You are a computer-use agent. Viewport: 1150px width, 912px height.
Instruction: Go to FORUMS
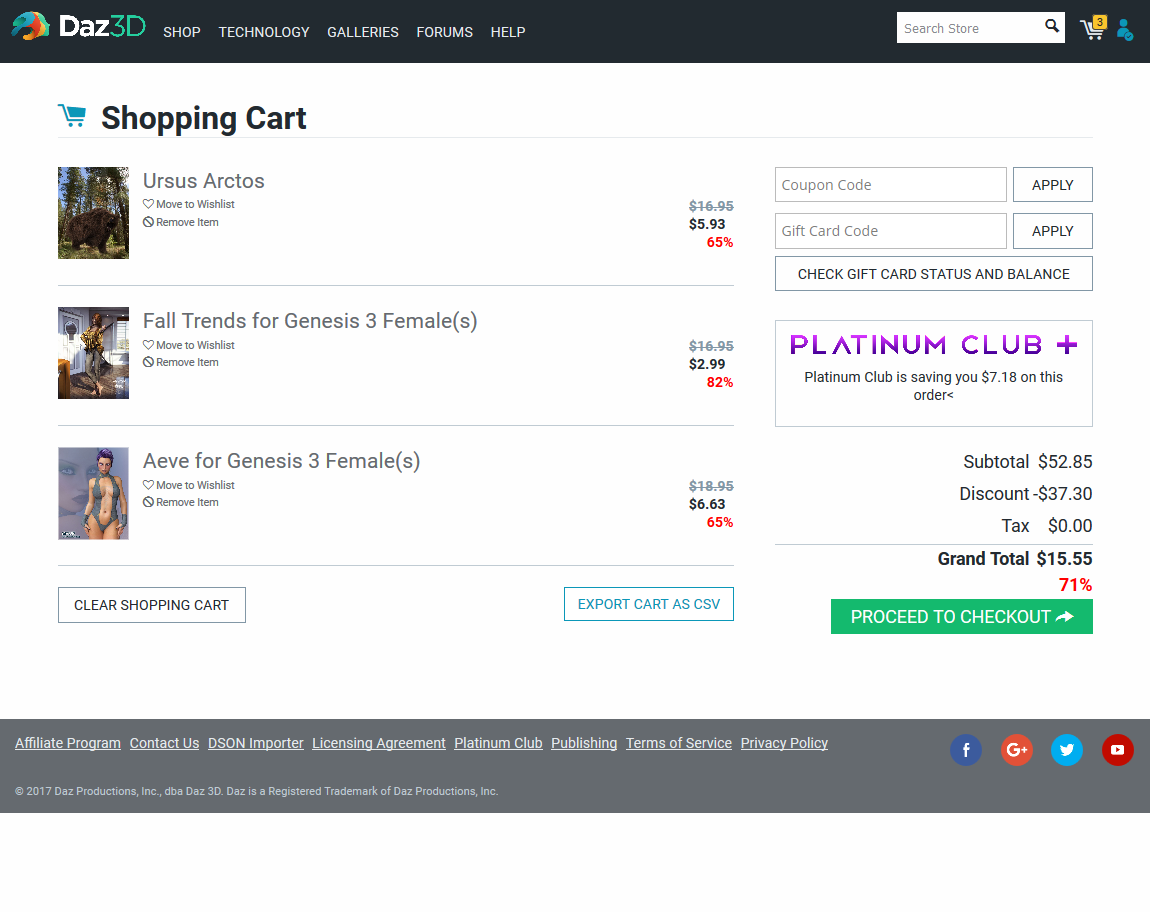(x=444, y=32)
